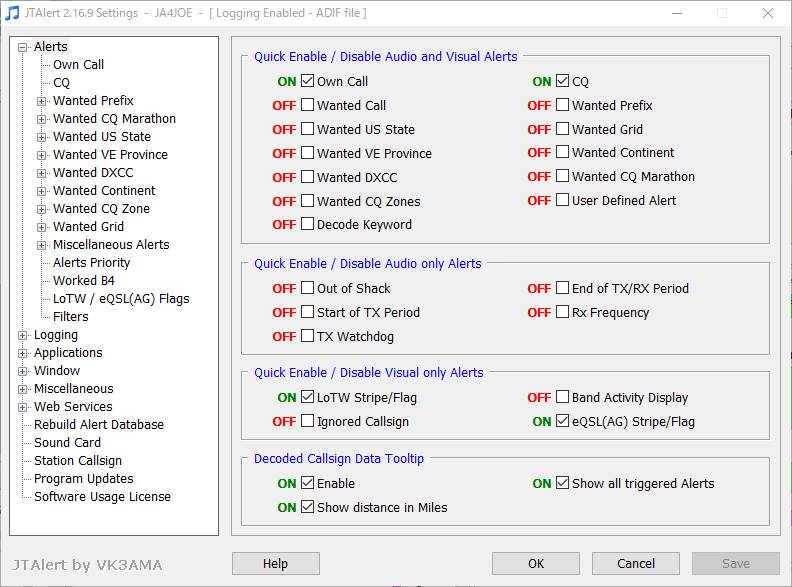The width and height of the screenshot is (792, 587).
Task: Uncheck eQSL(AG) Stripe/Flag checkbox
Action: 562,421
